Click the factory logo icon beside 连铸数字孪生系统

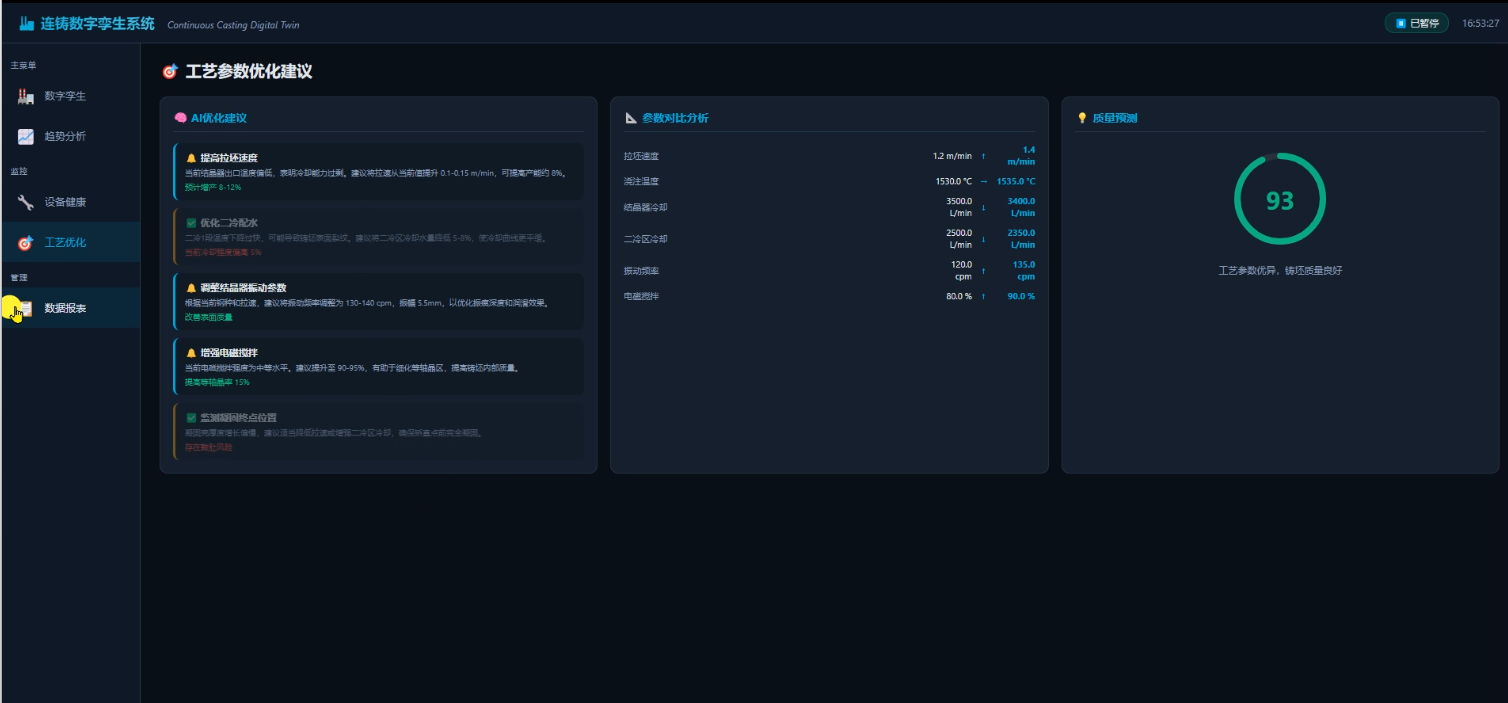pos(27,23)
